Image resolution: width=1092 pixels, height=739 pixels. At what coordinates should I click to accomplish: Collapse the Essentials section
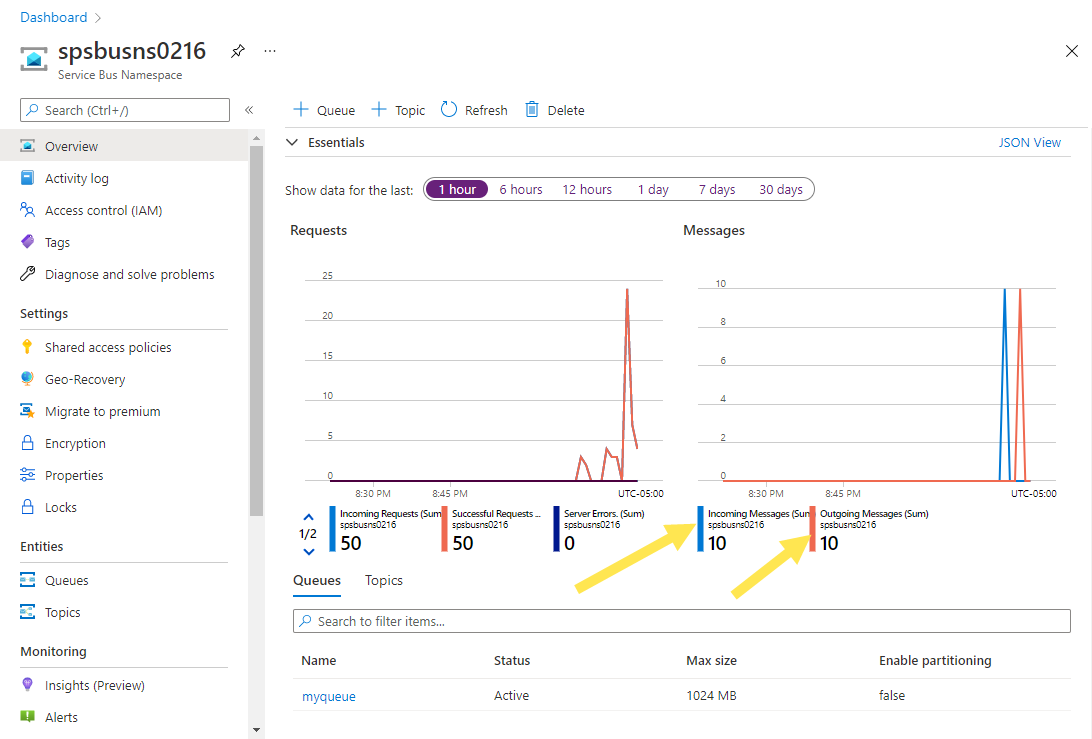293,143
